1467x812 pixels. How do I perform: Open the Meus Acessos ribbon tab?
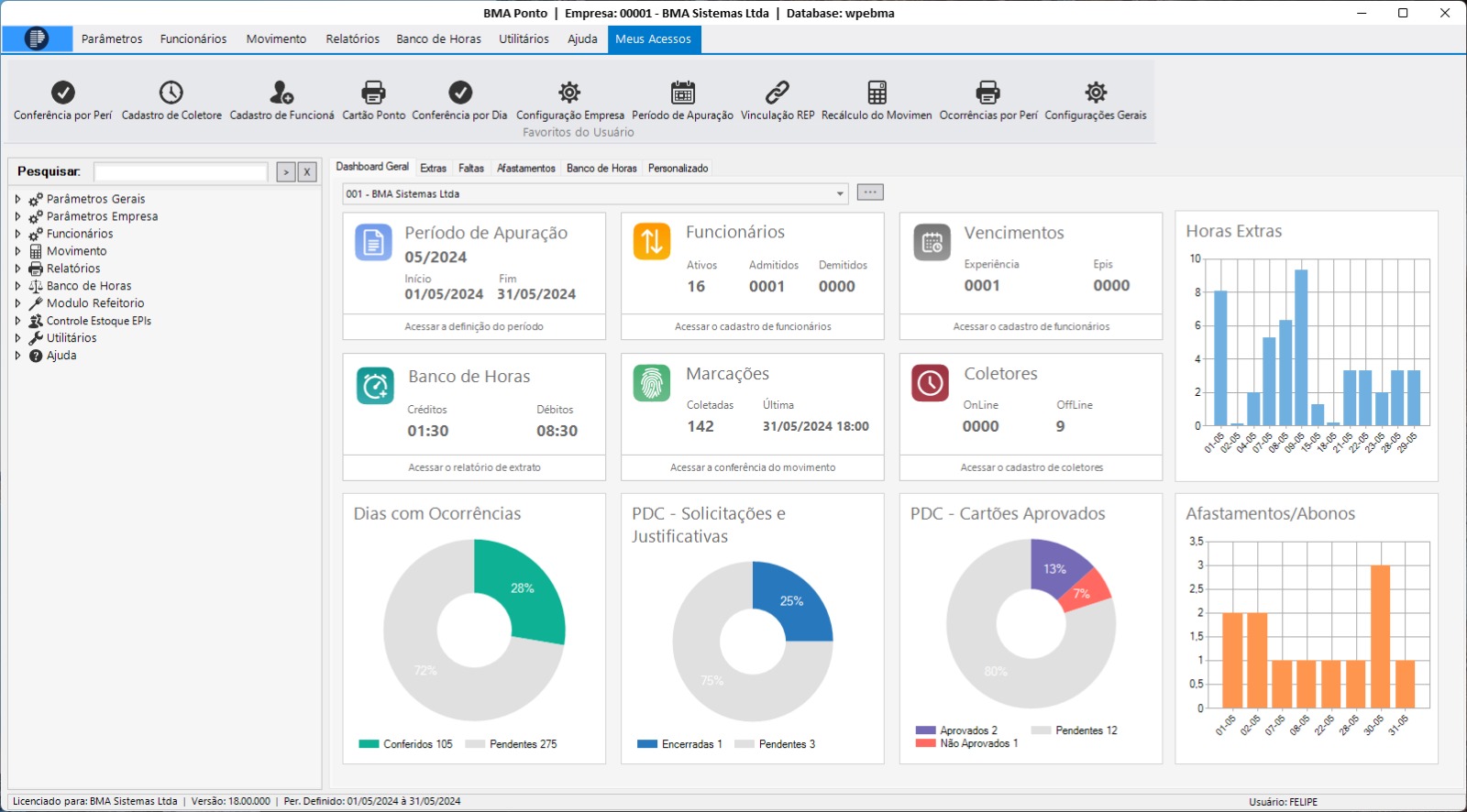(x=653, y=39)
